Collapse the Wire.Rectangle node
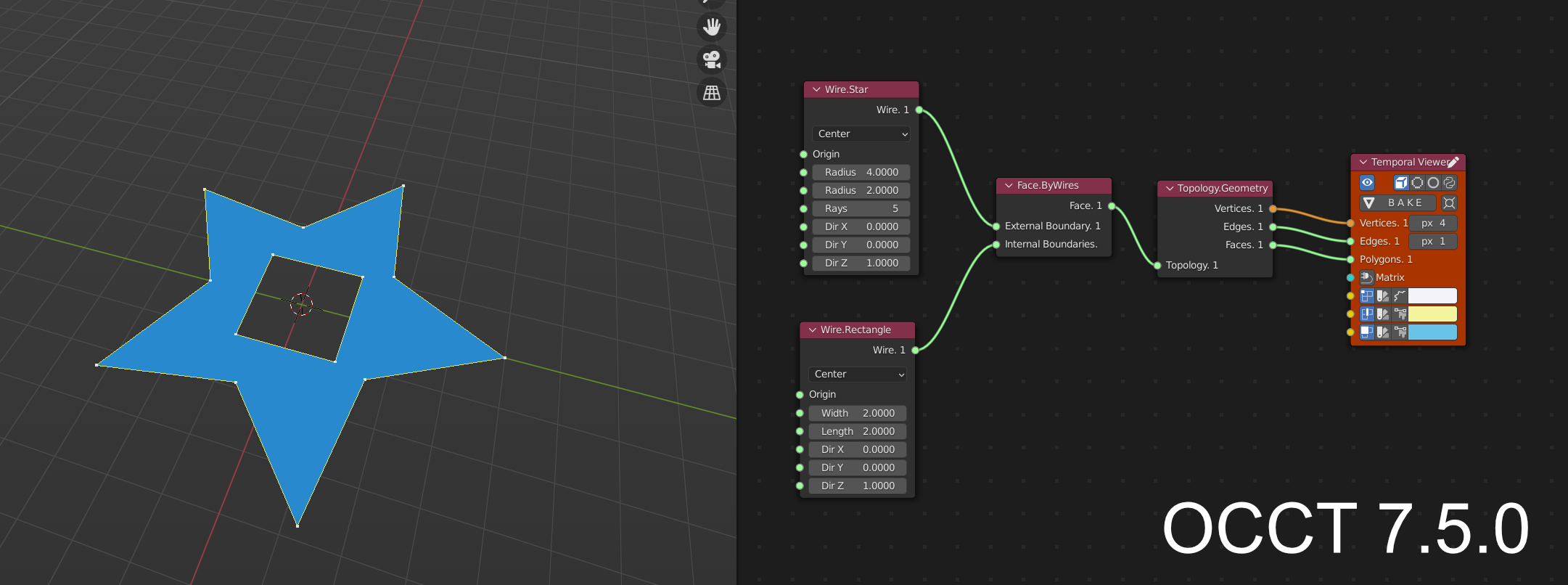The image size is (1568, 585). (813, 330)
